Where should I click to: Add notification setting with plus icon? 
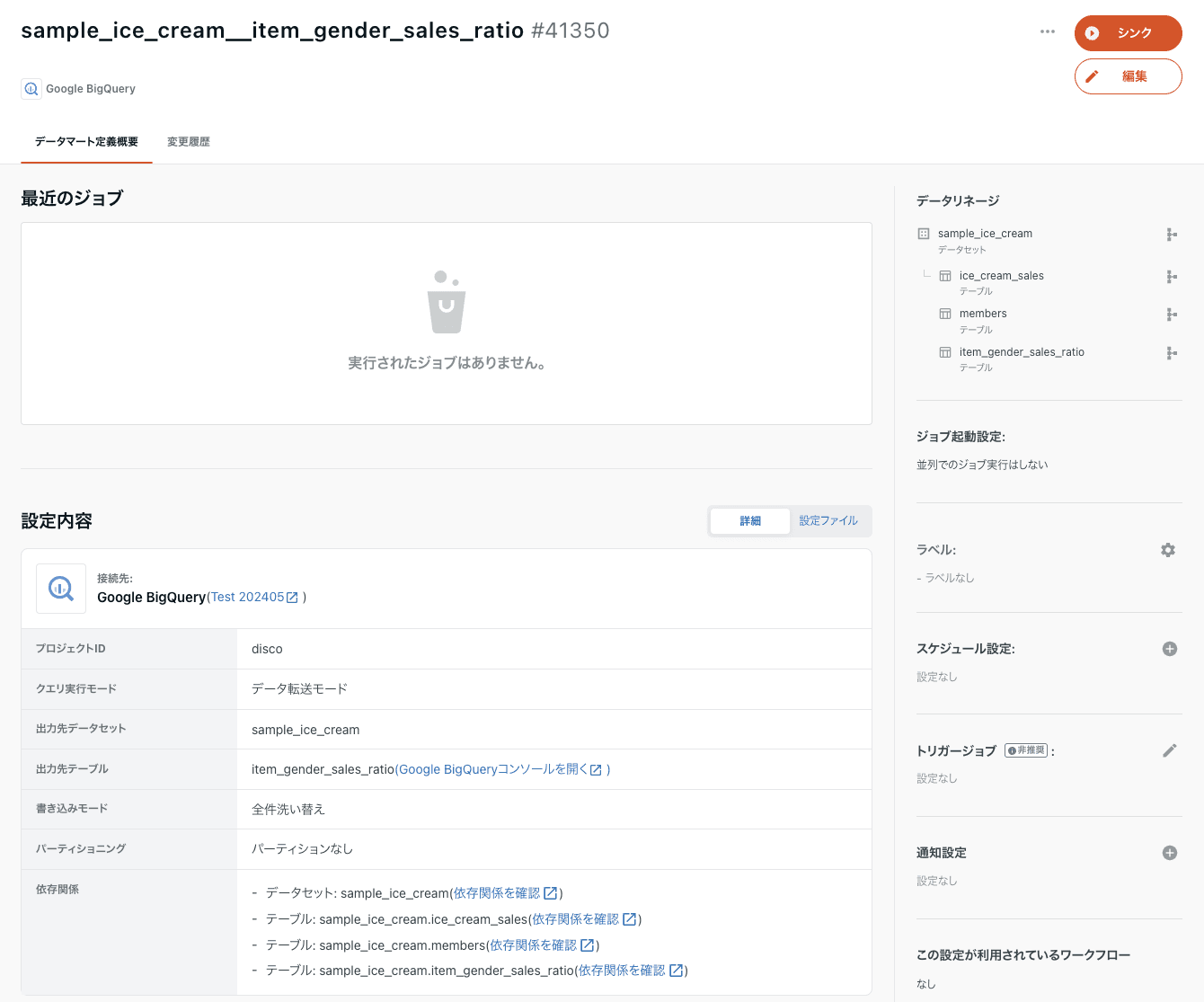tap(1170, 853)
